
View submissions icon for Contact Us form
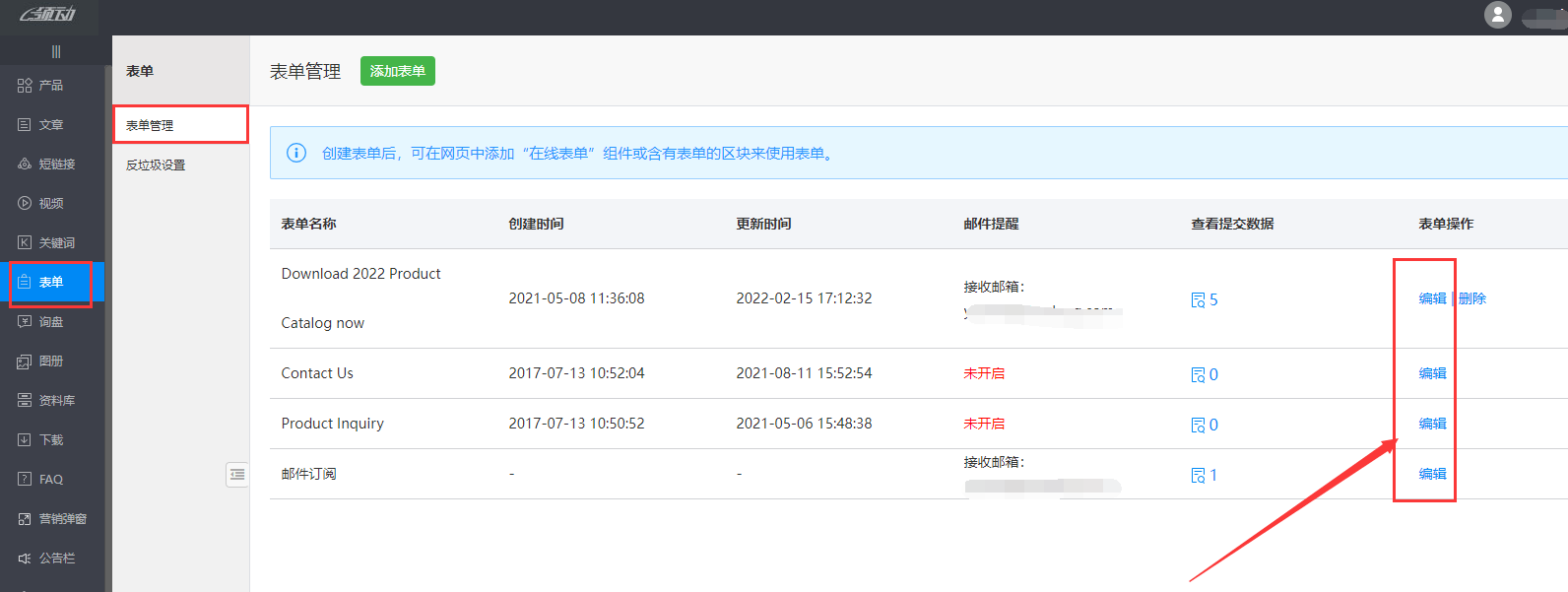point(1199,374)
